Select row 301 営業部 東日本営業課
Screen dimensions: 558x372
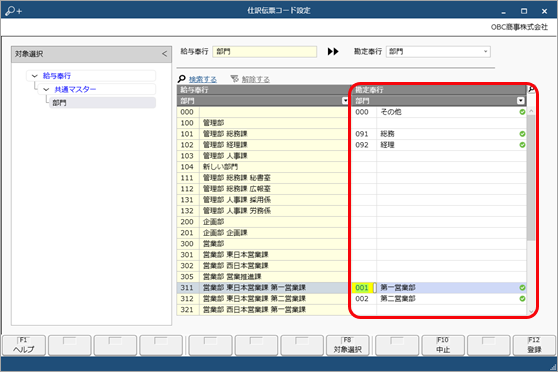(264, 255)
